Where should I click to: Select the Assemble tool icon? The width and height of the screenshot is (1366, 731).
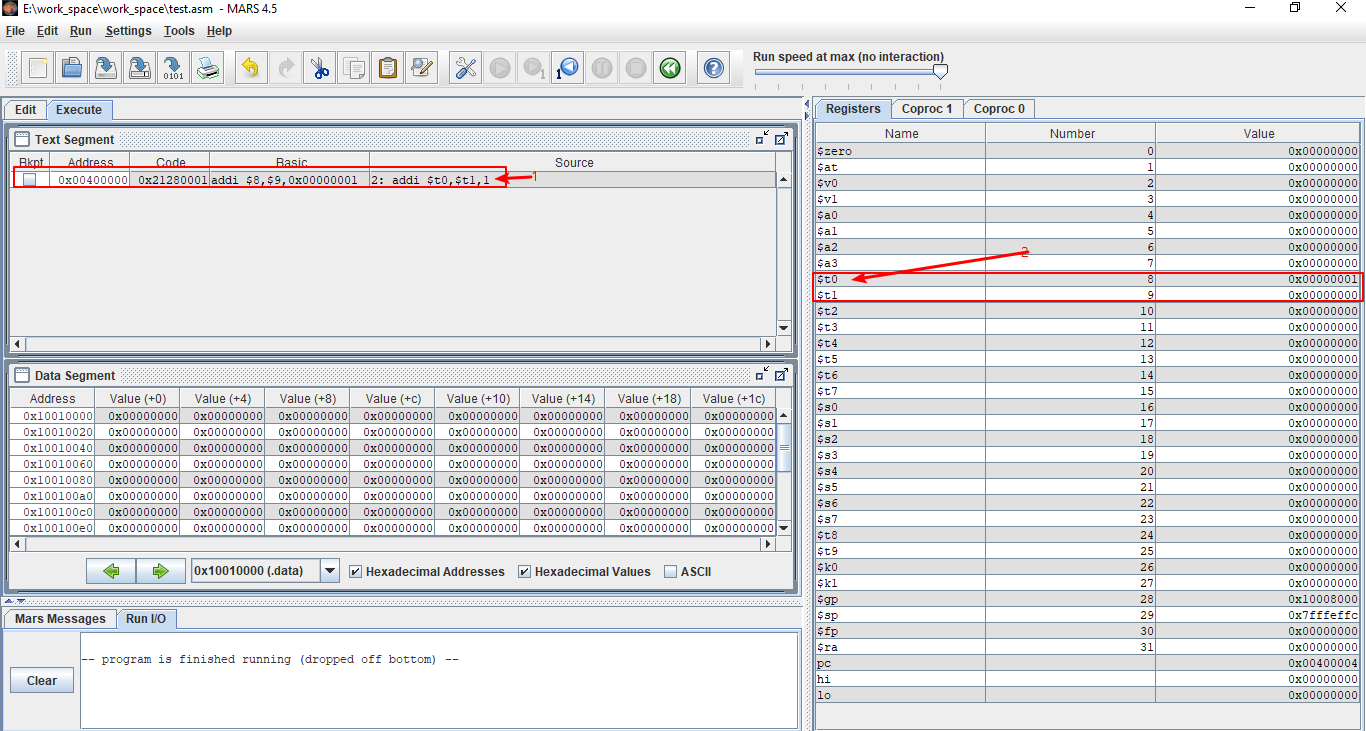pyautogui.click(x=464, y=68)
